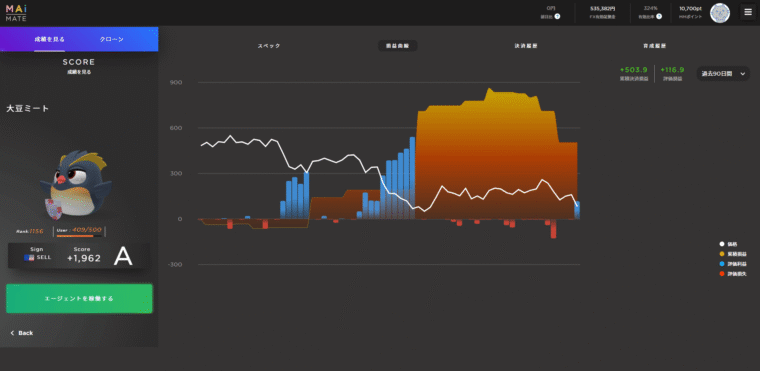Click the User 409/500 progress bar
This screenshot has height=371, width=760.
click(79, 236)
